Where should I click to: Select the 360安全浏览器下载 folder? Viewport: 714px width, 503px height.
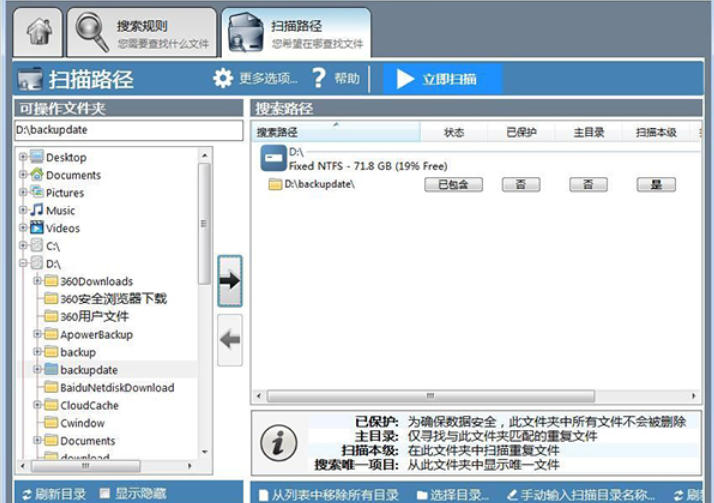[113, 299]
